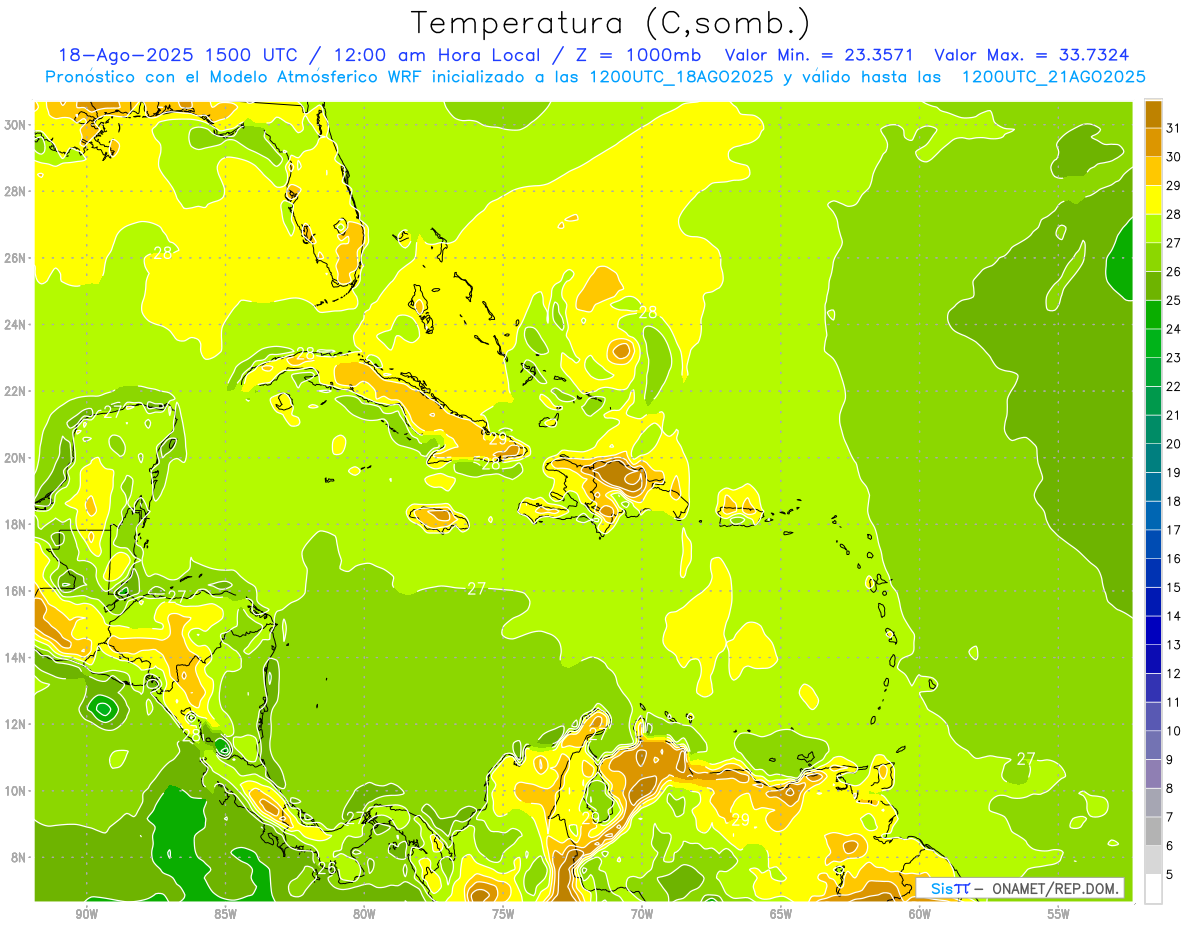Click the 65W longitude axis label
The width and height of the screenshot is (1200, 927).
[x=781, y=914]
